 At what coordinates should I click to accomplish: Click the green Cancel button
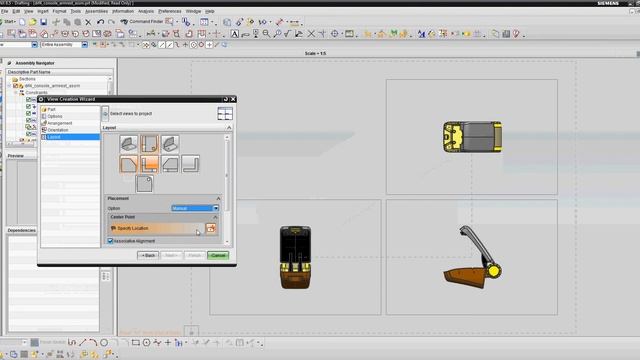[x=218, y=256]
